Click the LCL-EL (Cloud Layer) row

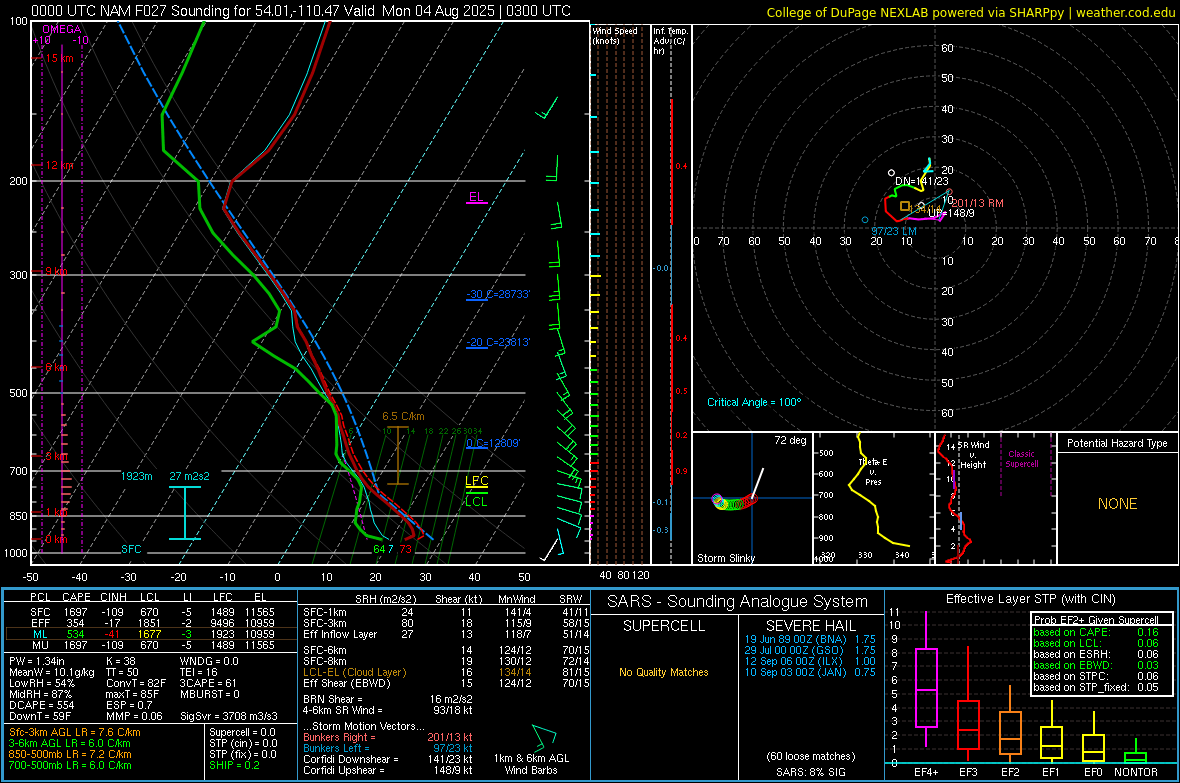click(x=446, y=672)
